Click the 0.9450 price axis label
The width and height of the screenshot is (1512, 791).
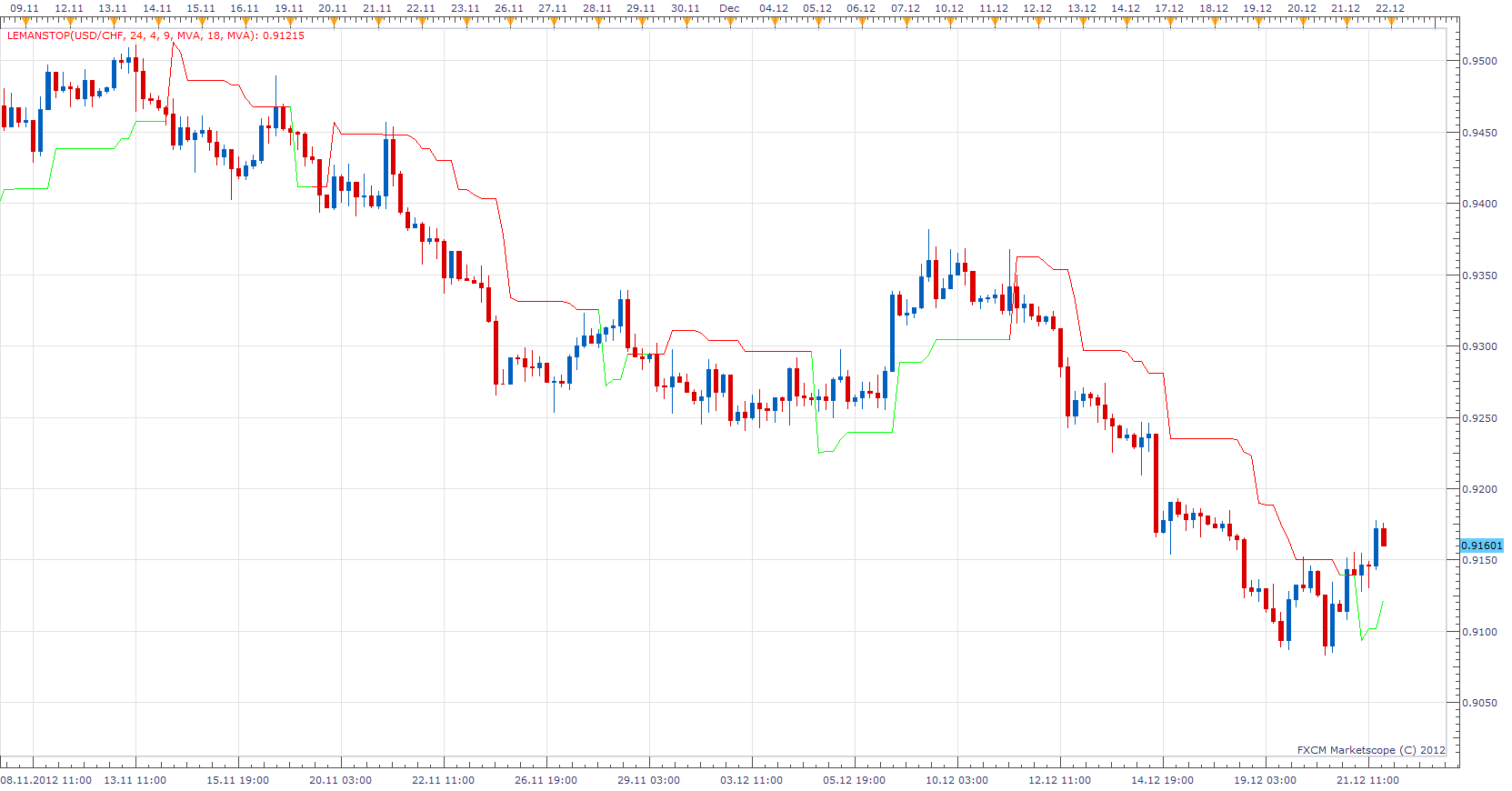pyautogui.click(x=1479, y=133)
